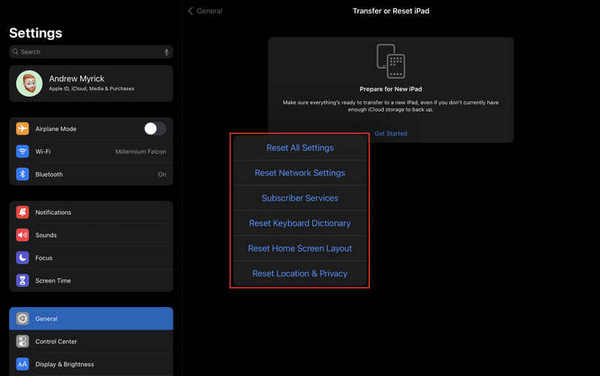The image size is (600, 376).
Task: Click the search magnifier icon
Action: [15, 52]
